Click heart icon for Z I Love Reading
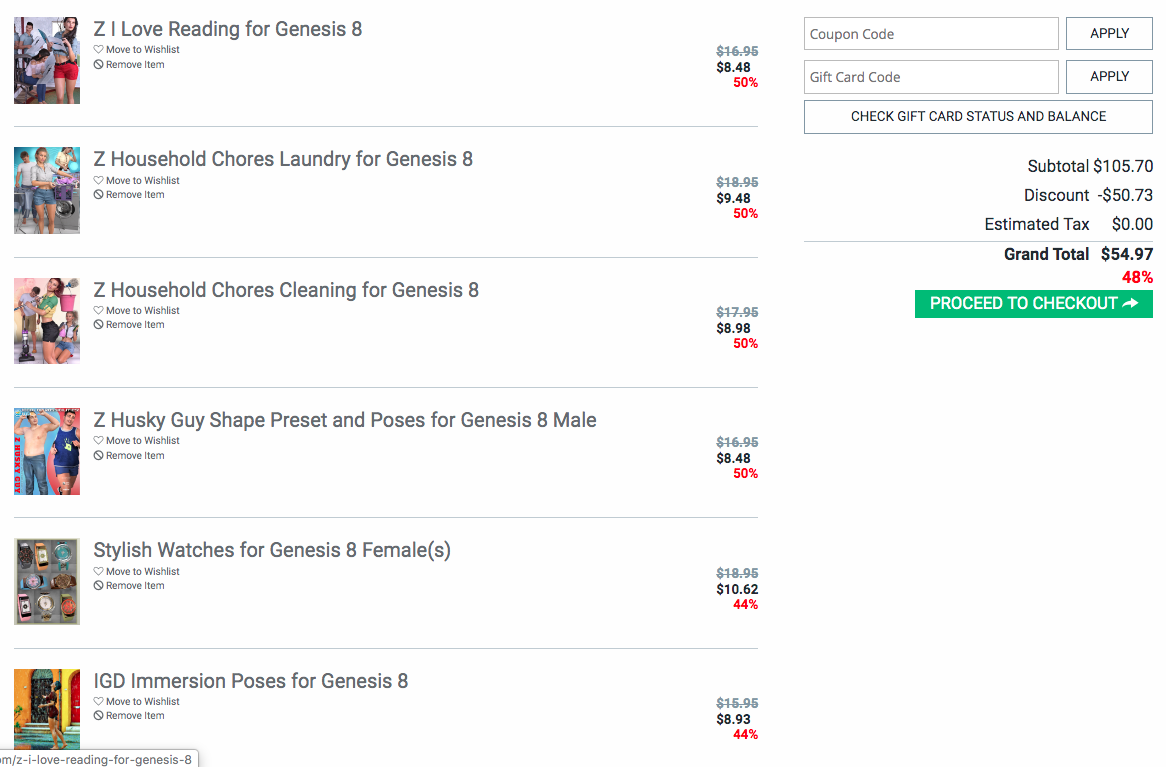This screenshot has height=767, width=1166. (x=99, y=50)
